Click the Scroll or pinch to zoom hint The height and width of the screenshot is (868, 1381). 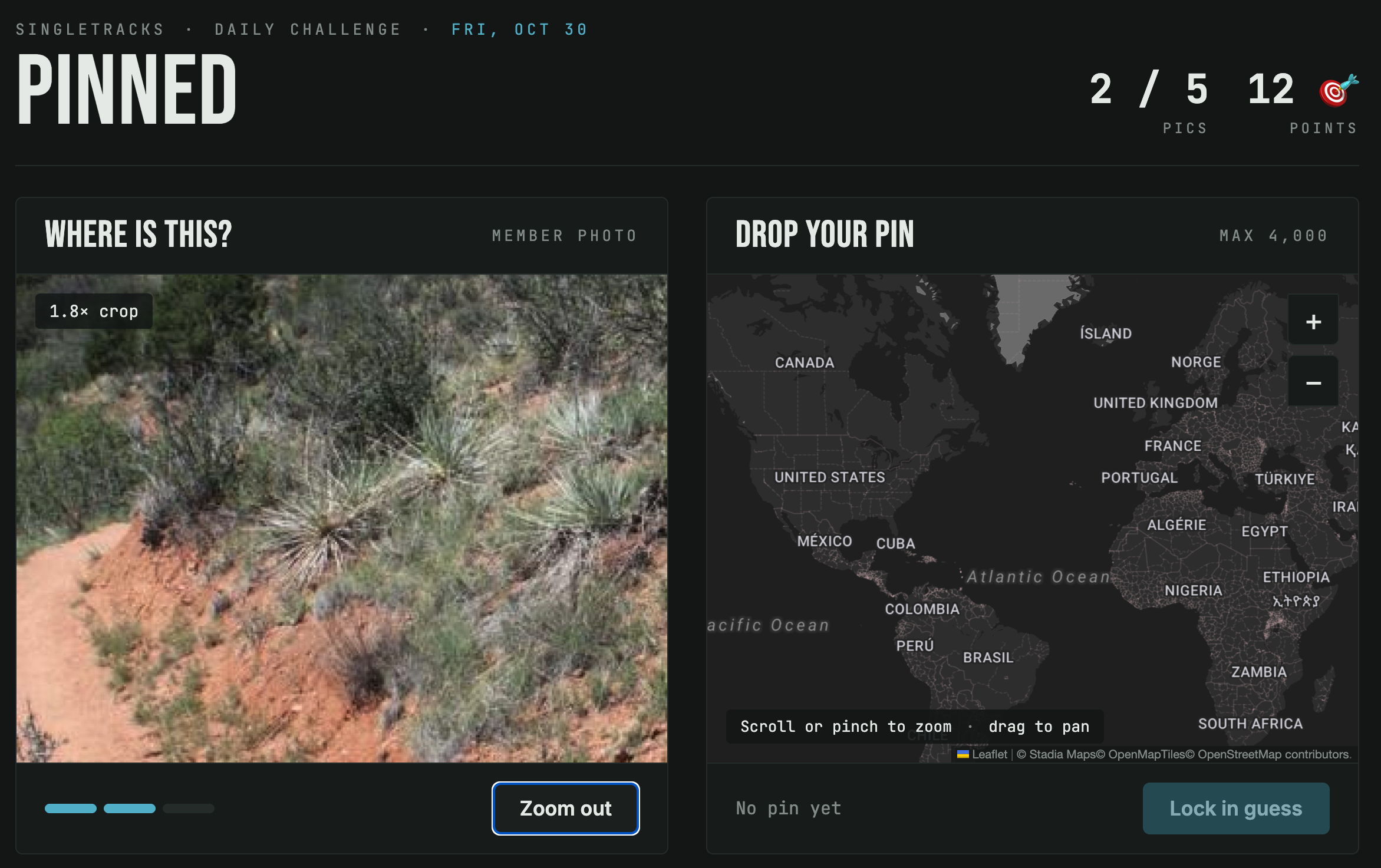915,727
